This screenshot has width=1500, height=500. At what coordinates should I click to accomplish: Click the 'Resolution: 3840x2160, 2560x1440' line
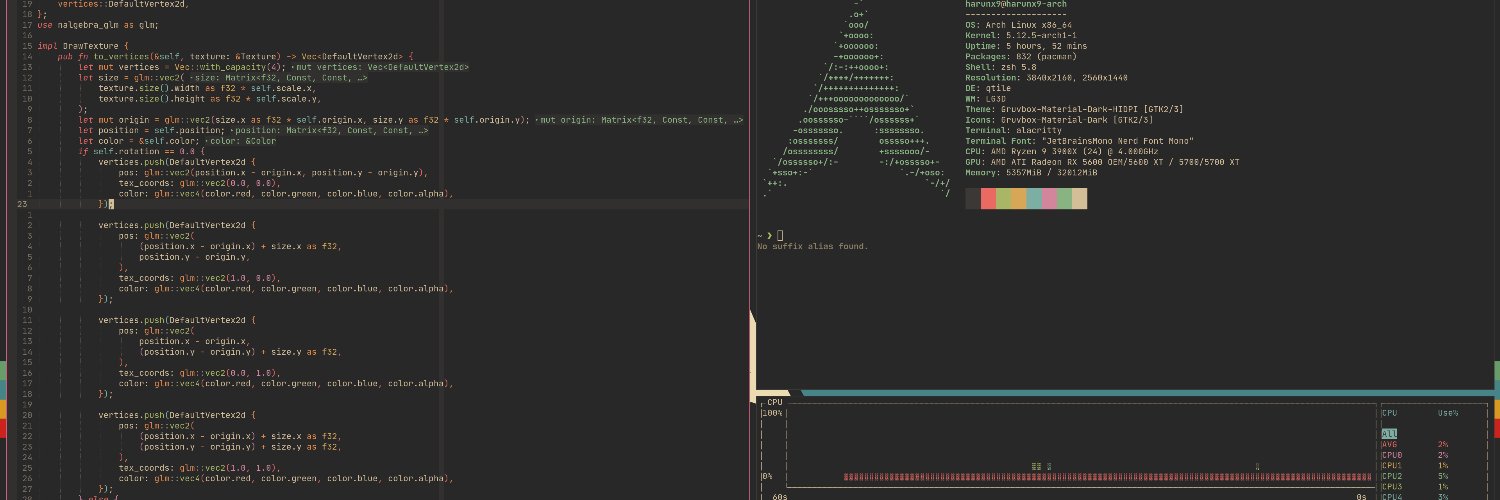coord(1046,77)
